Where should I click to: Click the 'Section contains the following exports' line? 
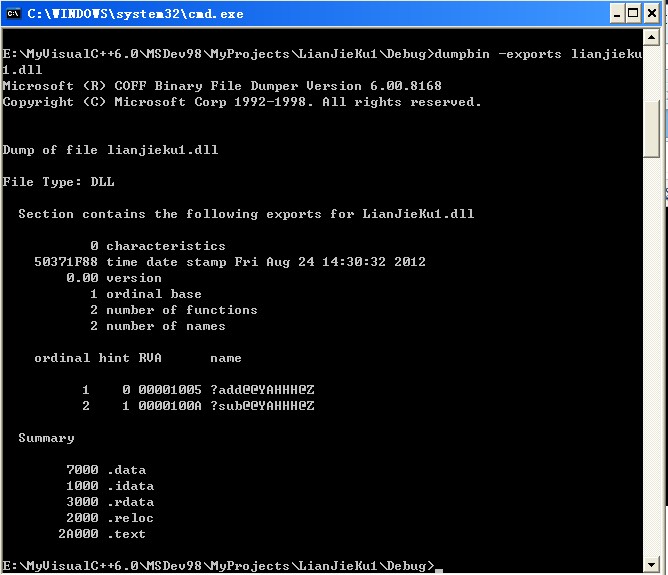(246, 214)
